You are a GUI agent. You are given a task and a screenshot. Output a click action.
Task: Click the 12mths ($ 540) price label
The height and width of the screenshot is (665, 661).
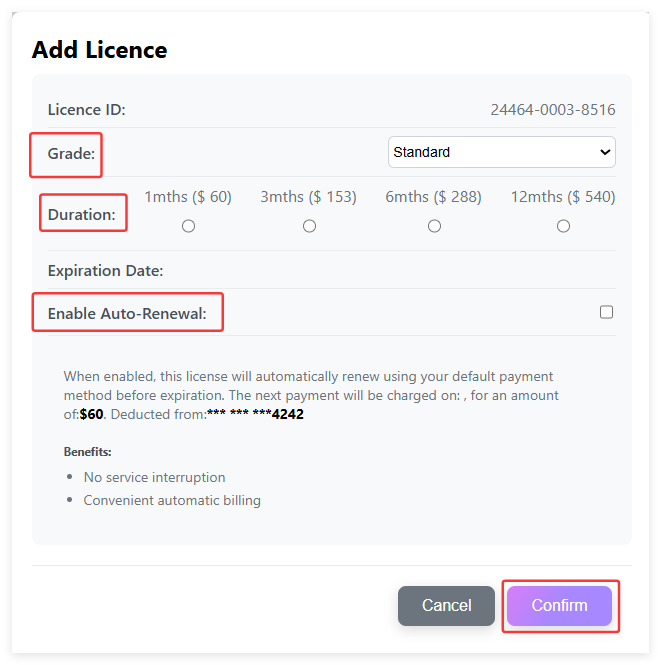point(562,197)
